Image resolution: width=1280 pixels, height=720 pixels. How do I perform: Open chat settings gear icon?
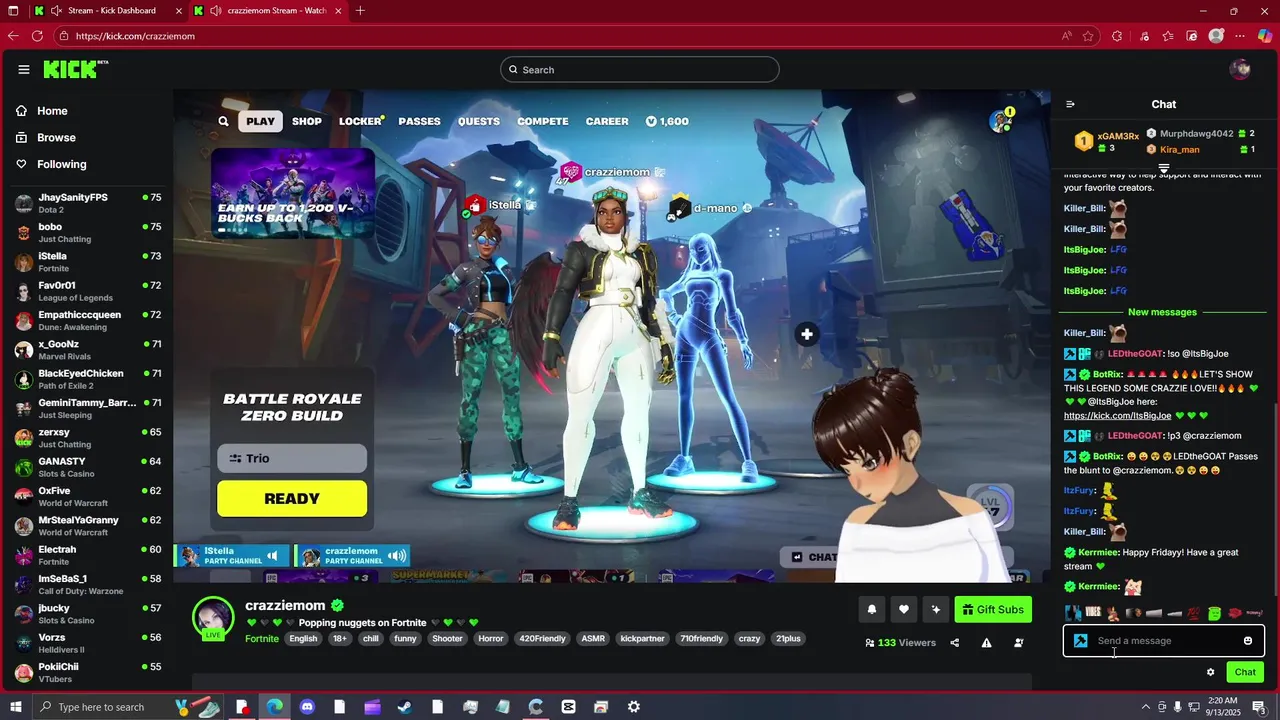click(1210, 672)
